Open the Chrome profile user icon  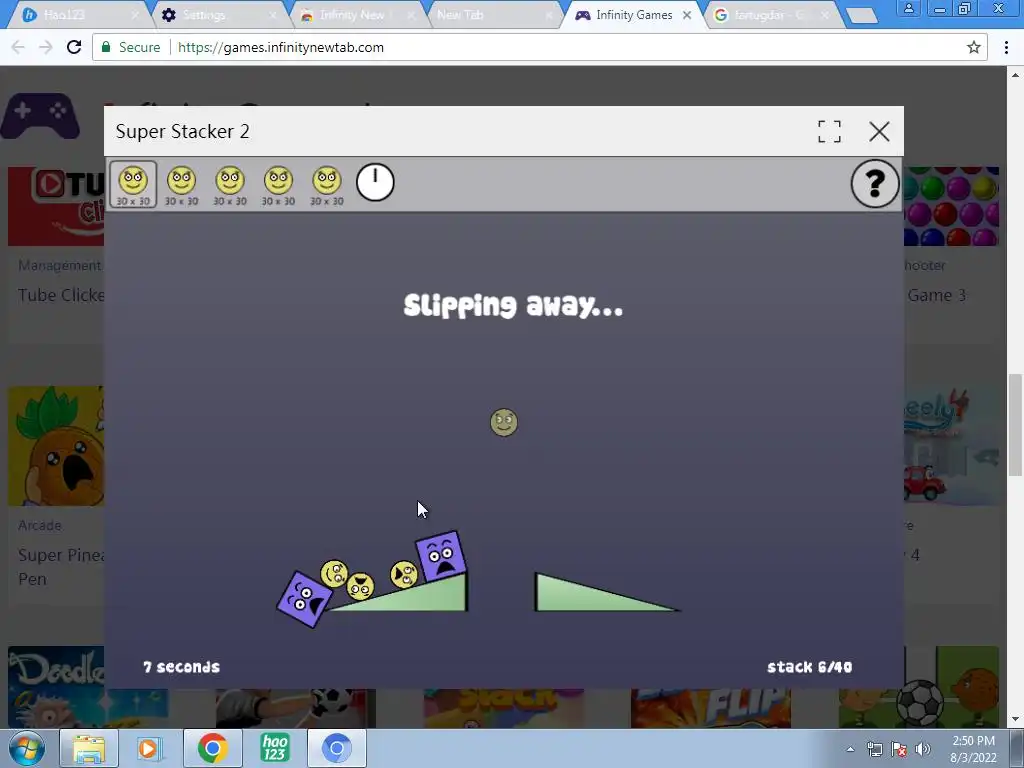[x=908, y=8]
